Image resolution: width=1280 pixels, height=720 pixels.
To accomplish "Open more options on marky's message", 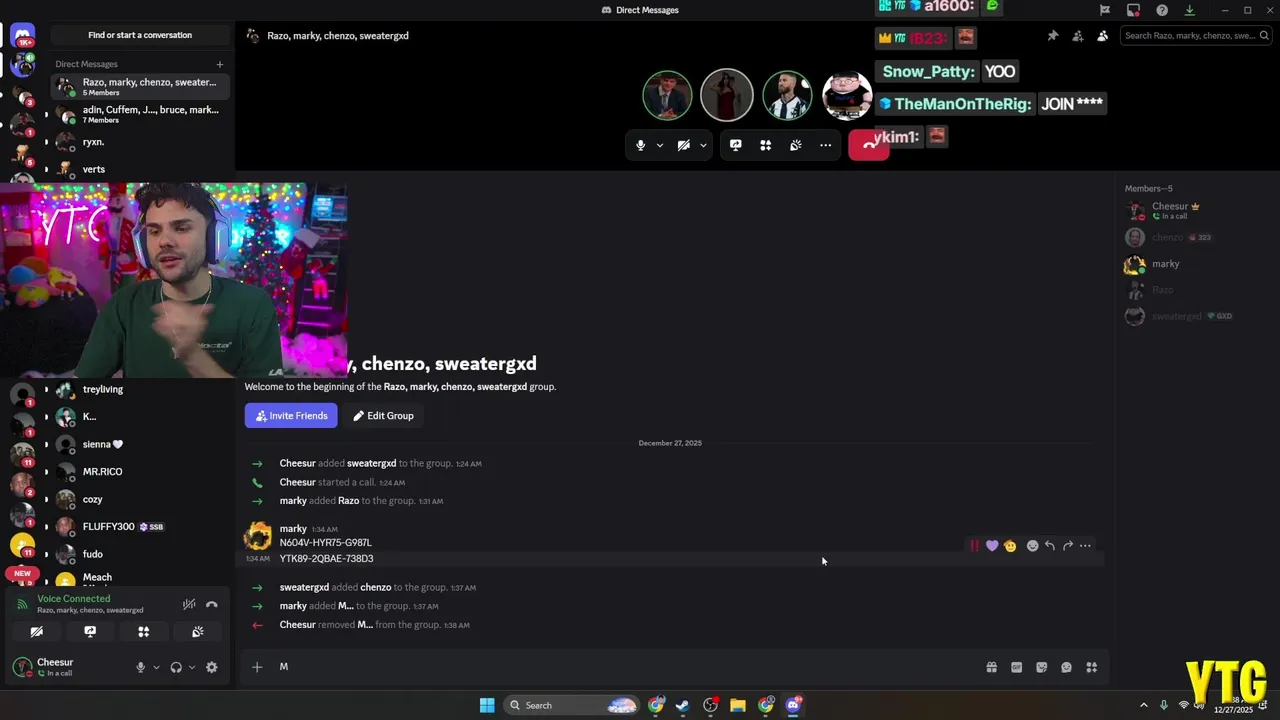I will (x=1085, y=546).
